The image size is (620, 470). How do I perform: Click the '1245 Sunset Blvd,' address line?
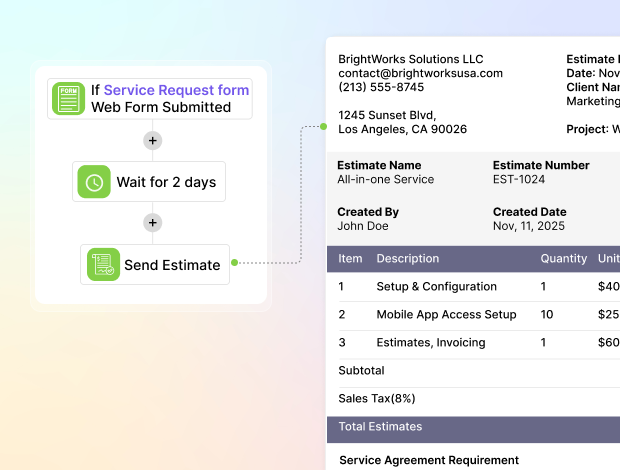point(387,115)
